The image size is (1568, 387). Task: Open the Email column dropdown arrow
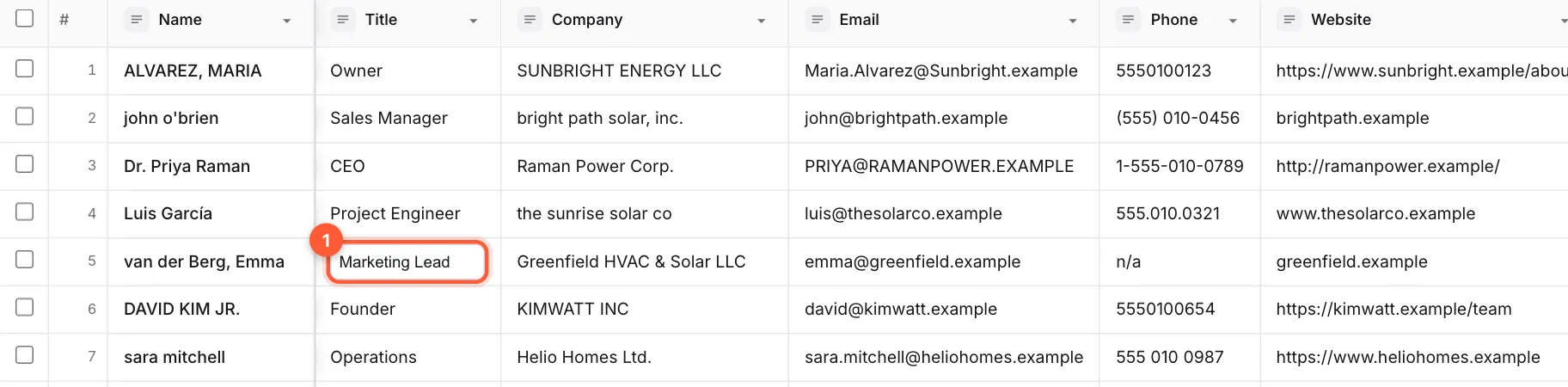pos(1073,21)
